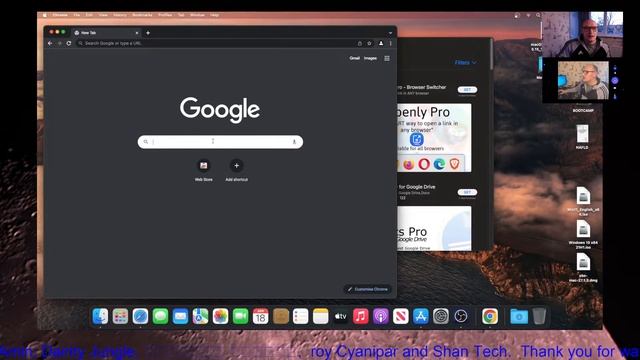
Task: Click the share icon in address bar
Action: pyautogui.click(x=360, y=43)
